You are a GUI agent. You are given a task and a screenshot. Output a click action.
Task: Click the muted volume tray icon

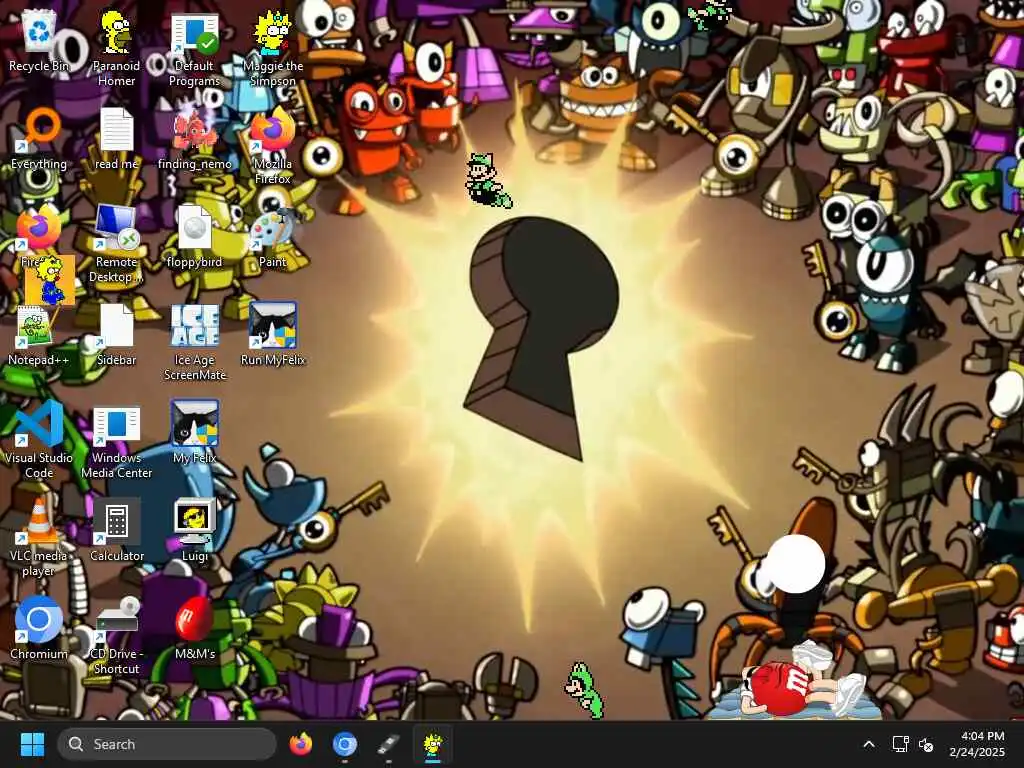[x=926, y=744]
